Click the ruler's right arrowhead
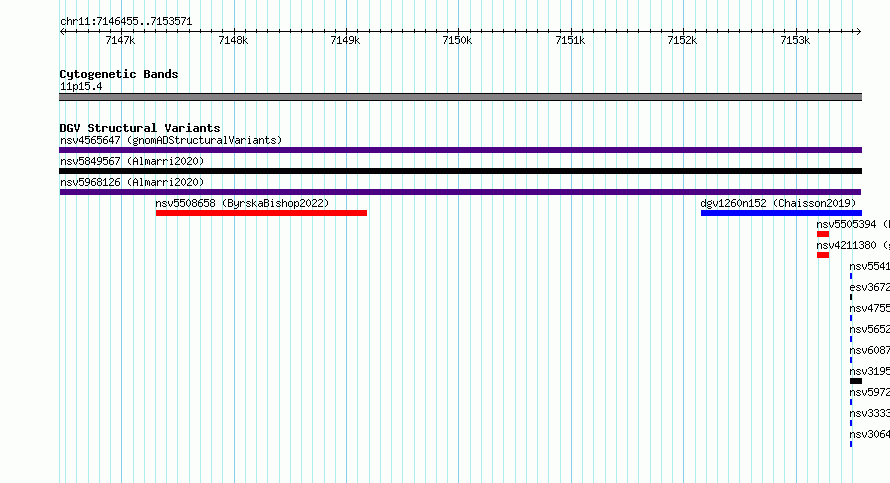 point(859,31)
